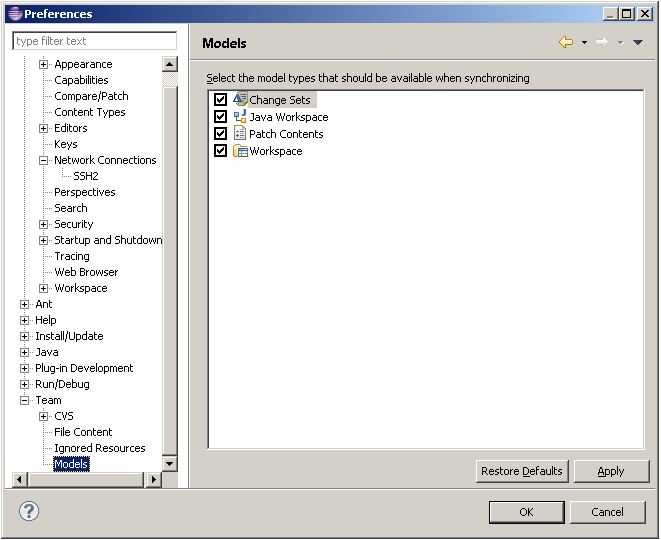
Task: Confirm with the OK button
Action: 527,512
